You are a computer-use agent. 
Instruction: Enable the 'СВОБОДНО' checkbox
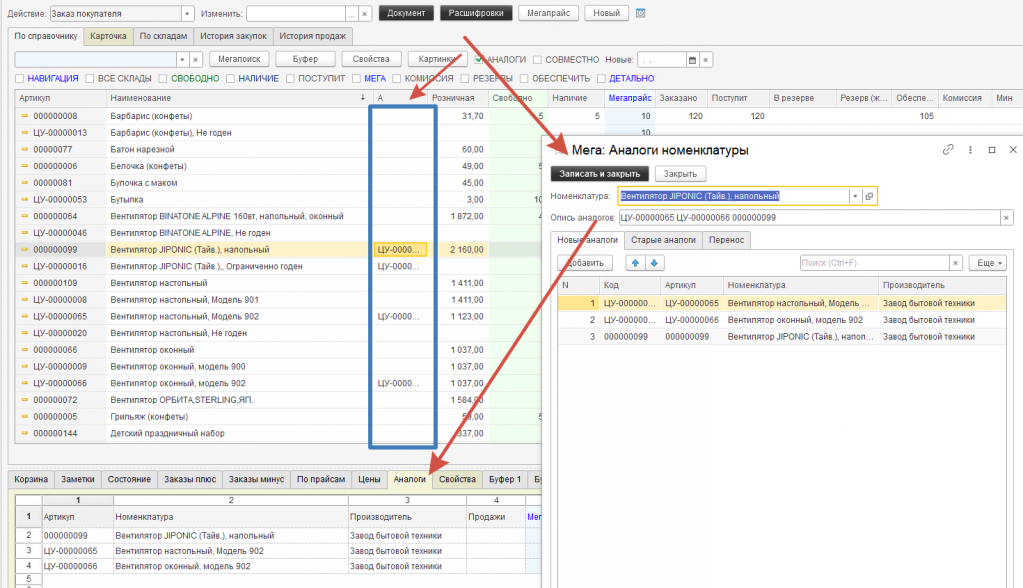click(163, 78)
